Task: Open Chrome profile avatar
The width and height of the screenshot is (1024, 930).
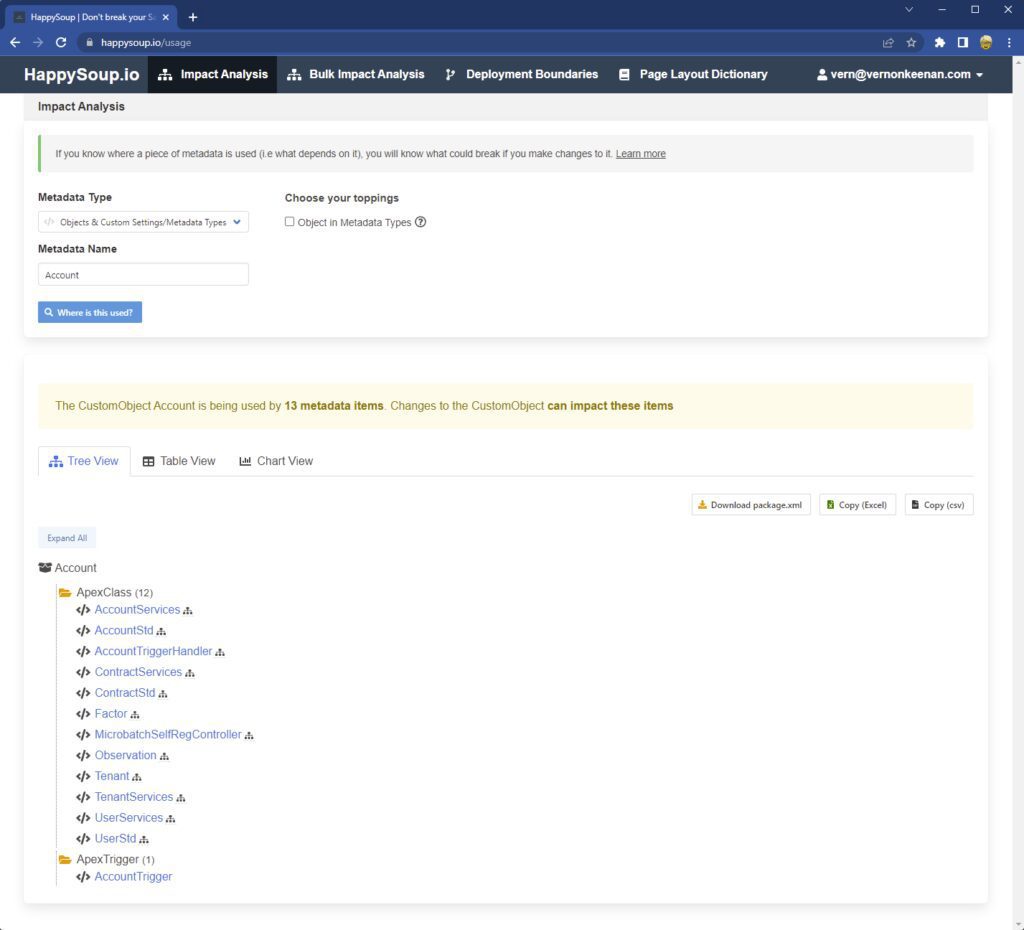Action: tap(986, 42)
